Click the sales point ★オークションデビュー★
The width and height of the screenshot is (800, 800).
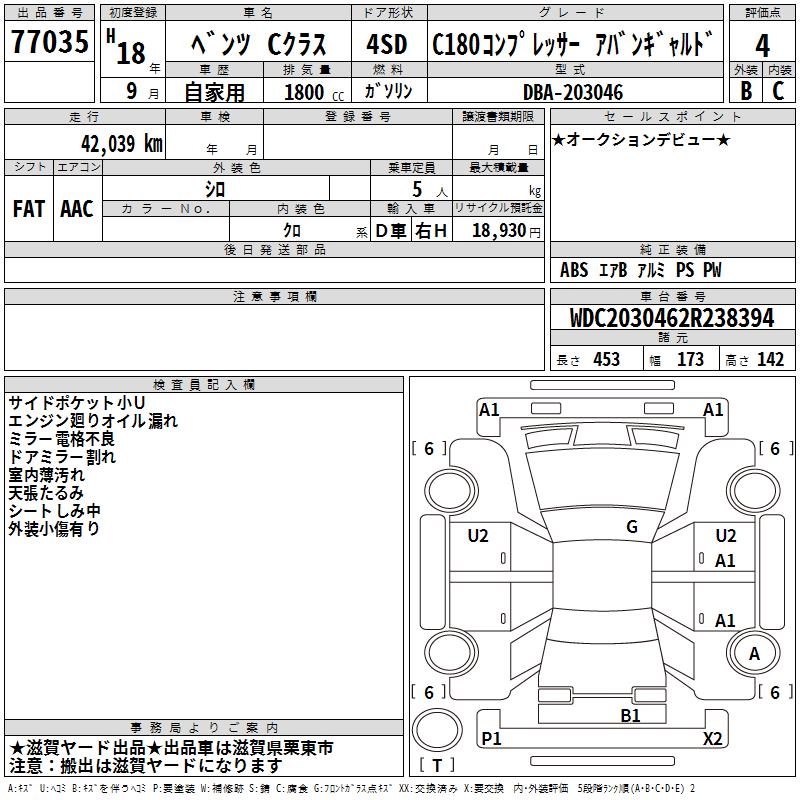pyautogui.click(x=641, y=139)
